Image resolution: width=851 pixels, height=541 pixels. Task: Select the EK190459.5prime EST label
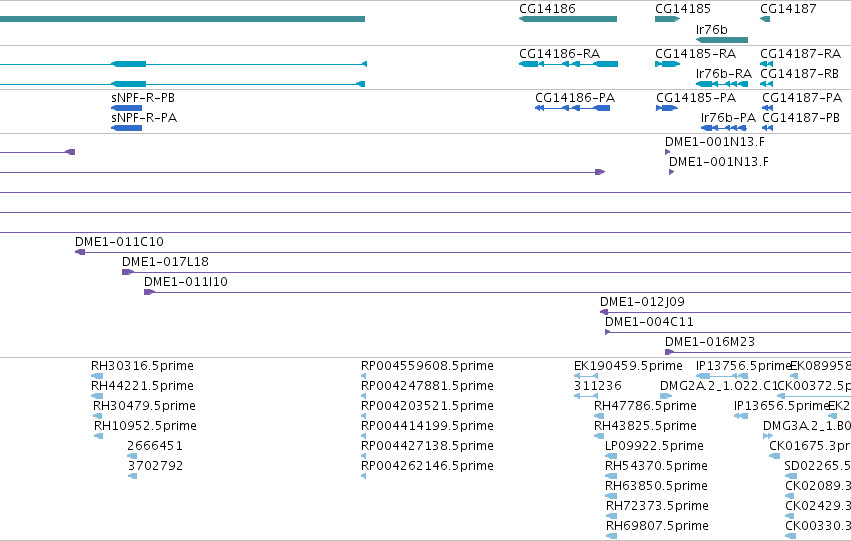pyautogui.click(x=628, y=366)
